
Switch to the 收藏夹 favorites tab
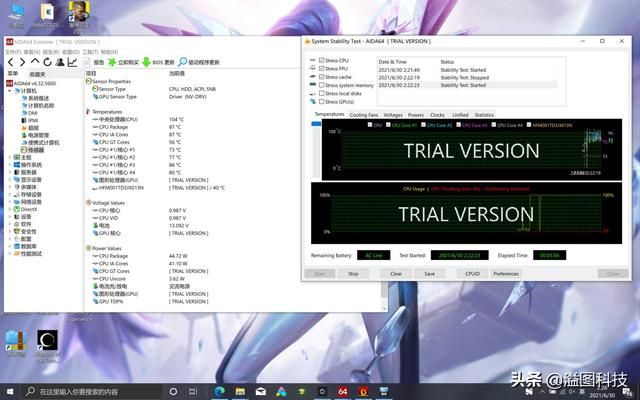pos(38,74)
